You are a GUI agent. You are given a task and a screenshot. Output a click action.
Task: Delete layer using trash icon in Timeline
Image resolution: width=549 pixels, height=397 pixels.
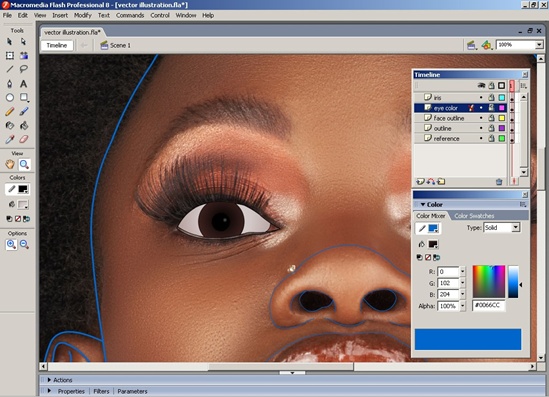click(499, 181)
